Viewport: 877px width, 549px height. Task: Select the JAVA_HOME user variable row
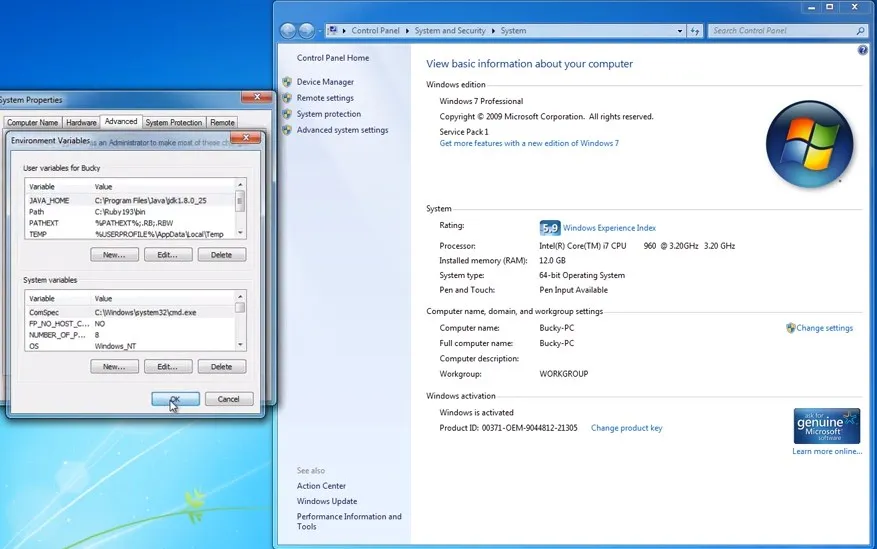tap(130, 200)
